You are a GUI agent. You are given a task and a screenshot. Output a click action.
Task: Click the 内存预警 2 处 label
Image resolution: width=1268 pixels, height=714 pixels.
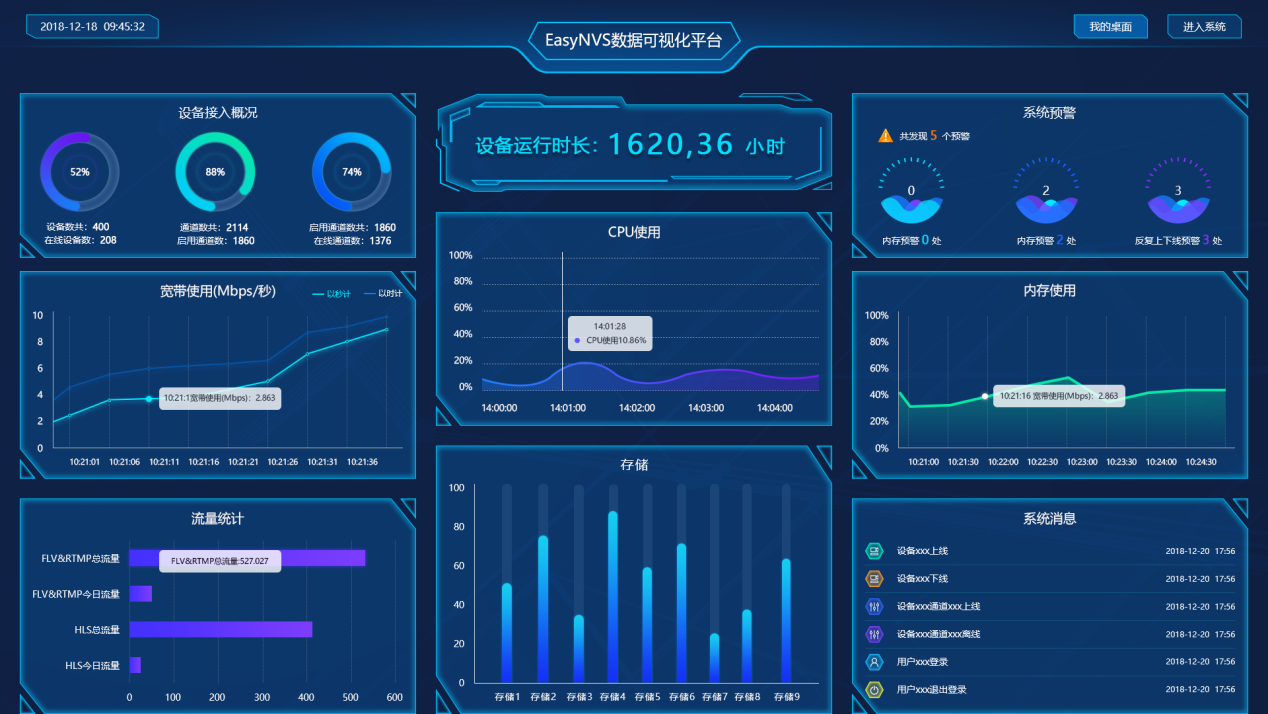point(1046,240)
